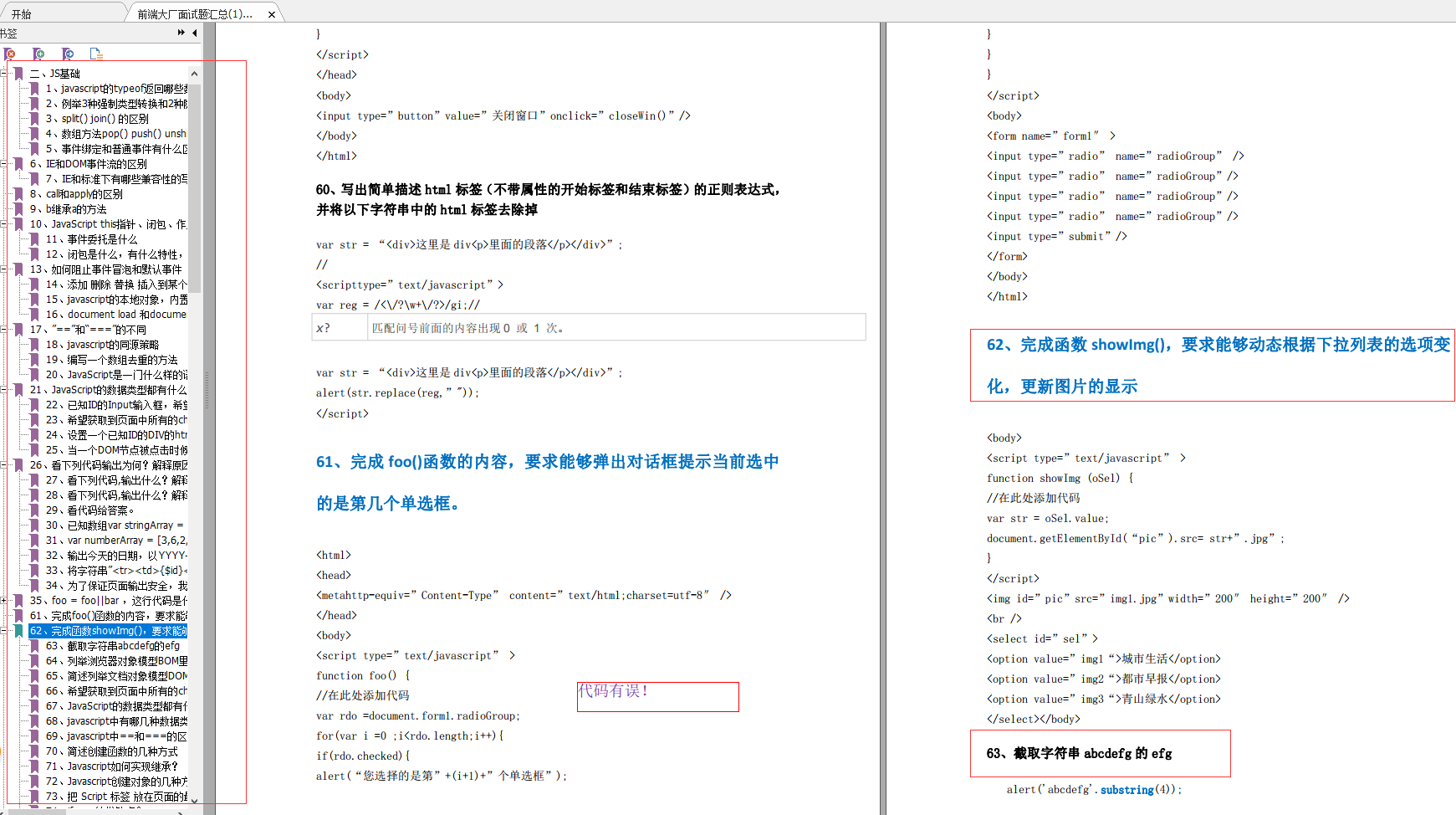Click the bookmark icon with blue arrow
1456x815 pixels.
pos(68,54)
